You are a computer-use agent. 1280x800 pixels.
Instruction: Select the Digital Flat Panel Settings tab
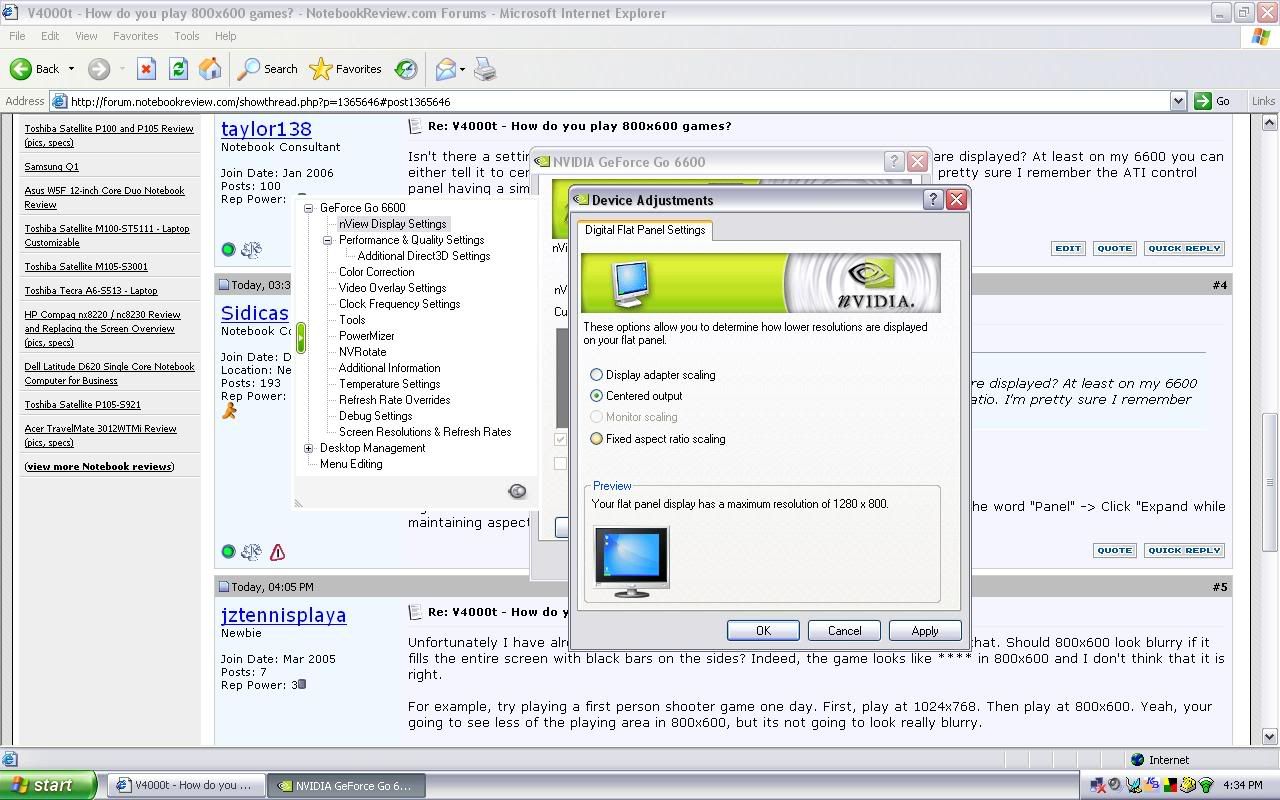tap(645, 230)
